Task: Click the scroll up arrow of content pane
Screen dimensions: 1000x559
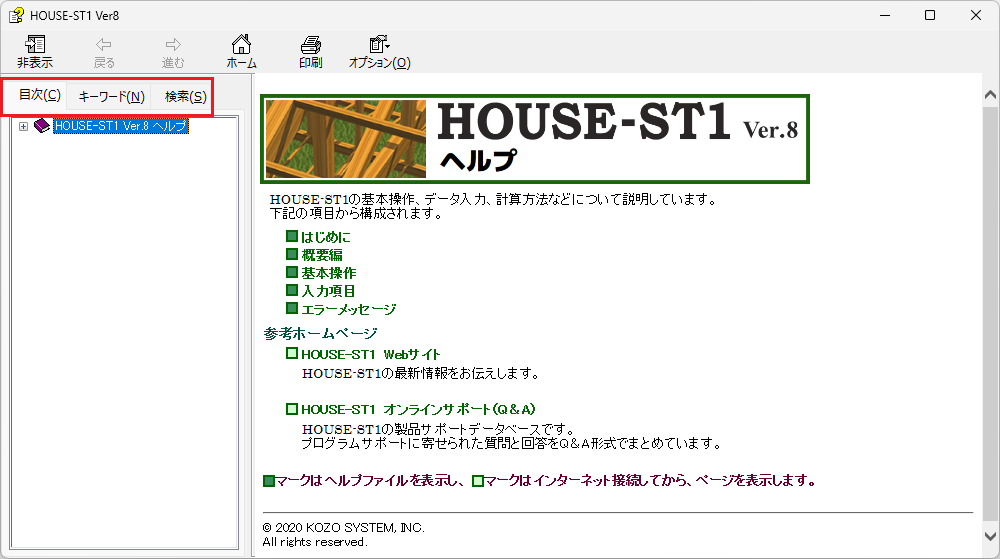Action: pos(990,94)
